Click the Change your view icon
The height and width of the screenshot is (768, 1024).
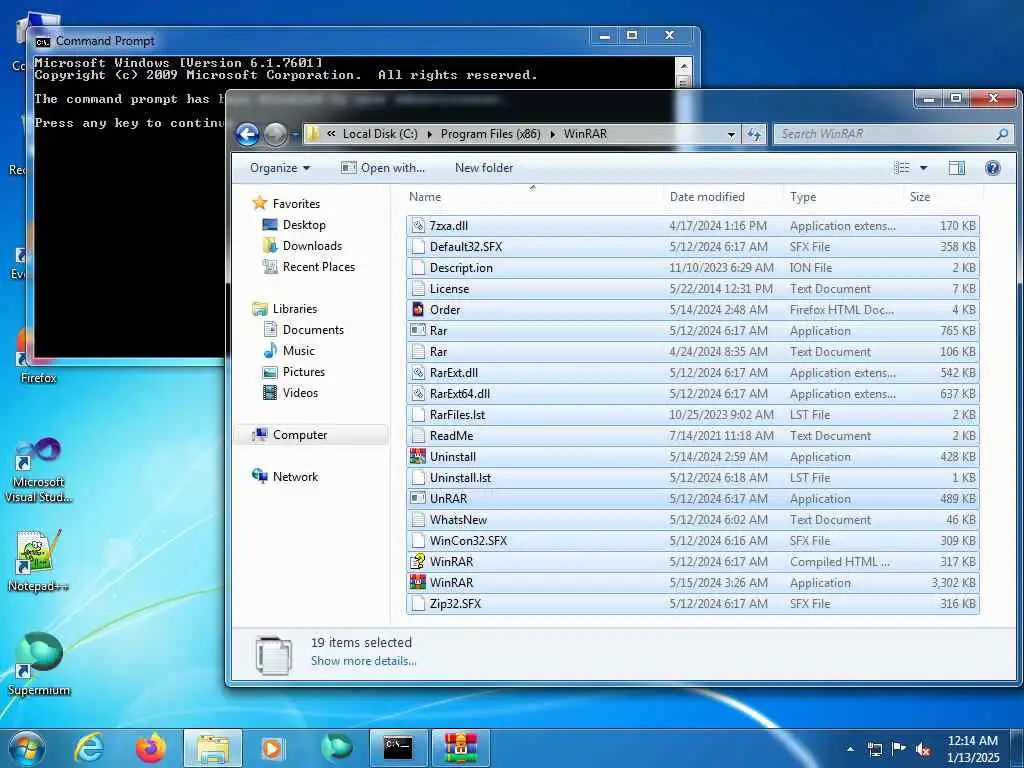point(902,168)
